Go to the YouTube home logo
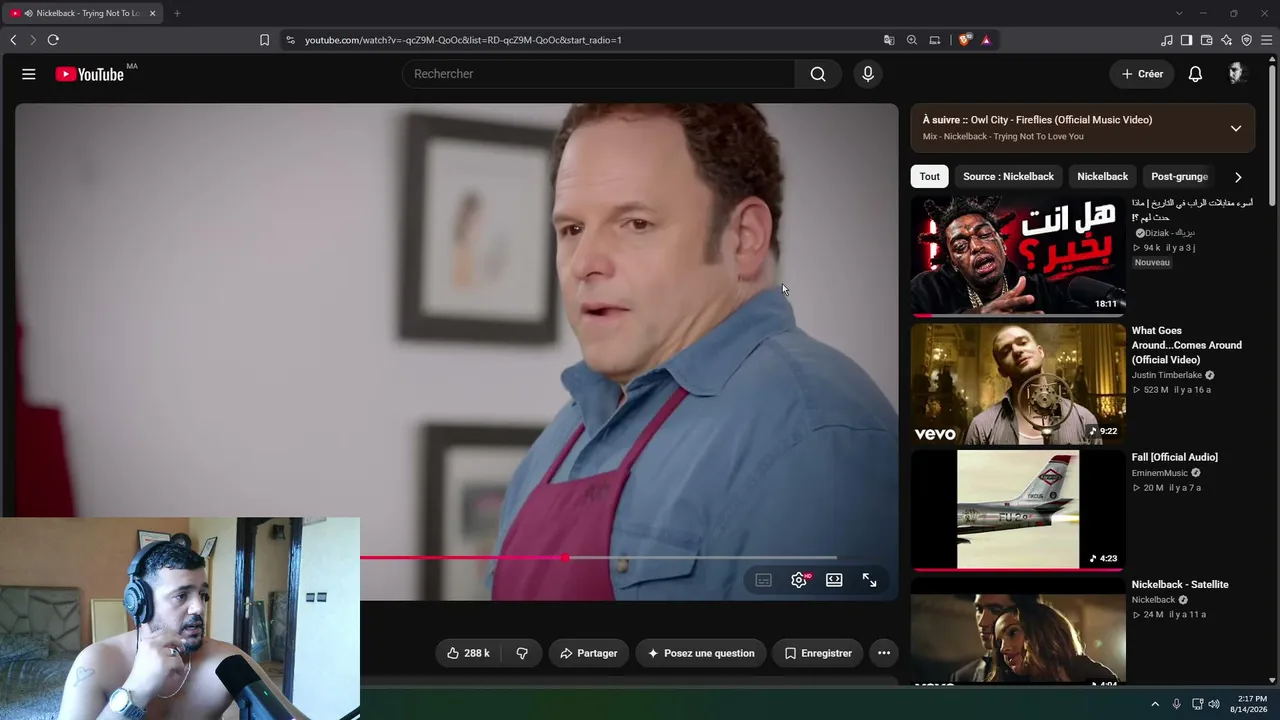The image size is (1280, 720). 90,74
